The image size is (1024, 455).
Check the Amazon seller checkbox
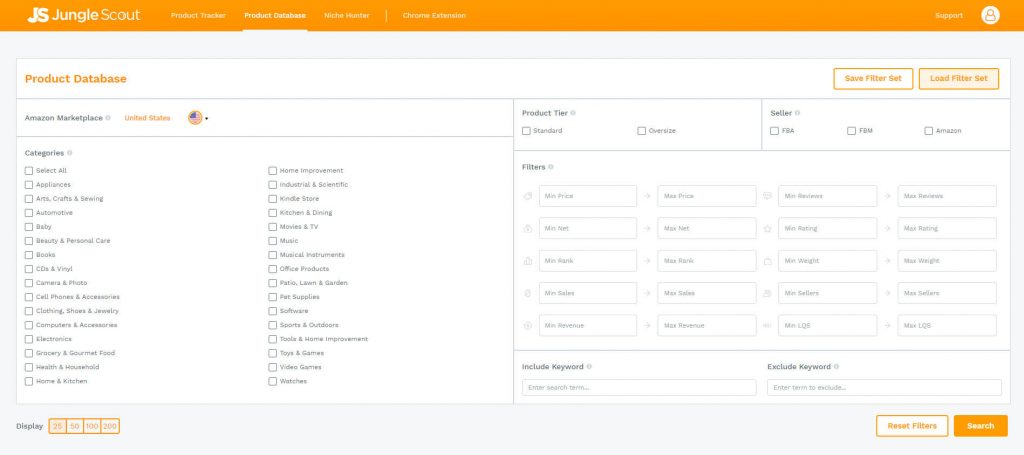[x=929, y=131]
